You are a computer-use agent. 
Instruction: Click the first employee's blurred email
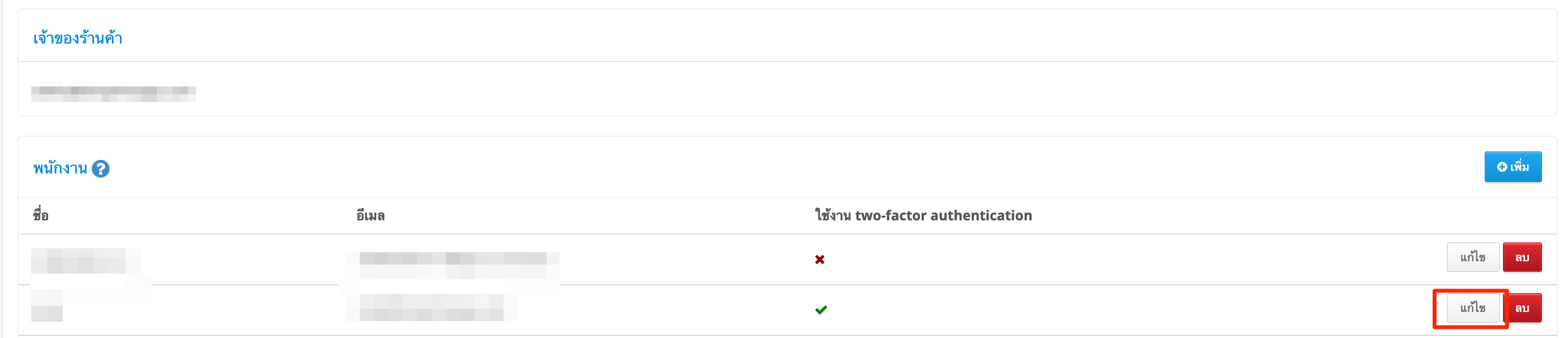(452, 265)
